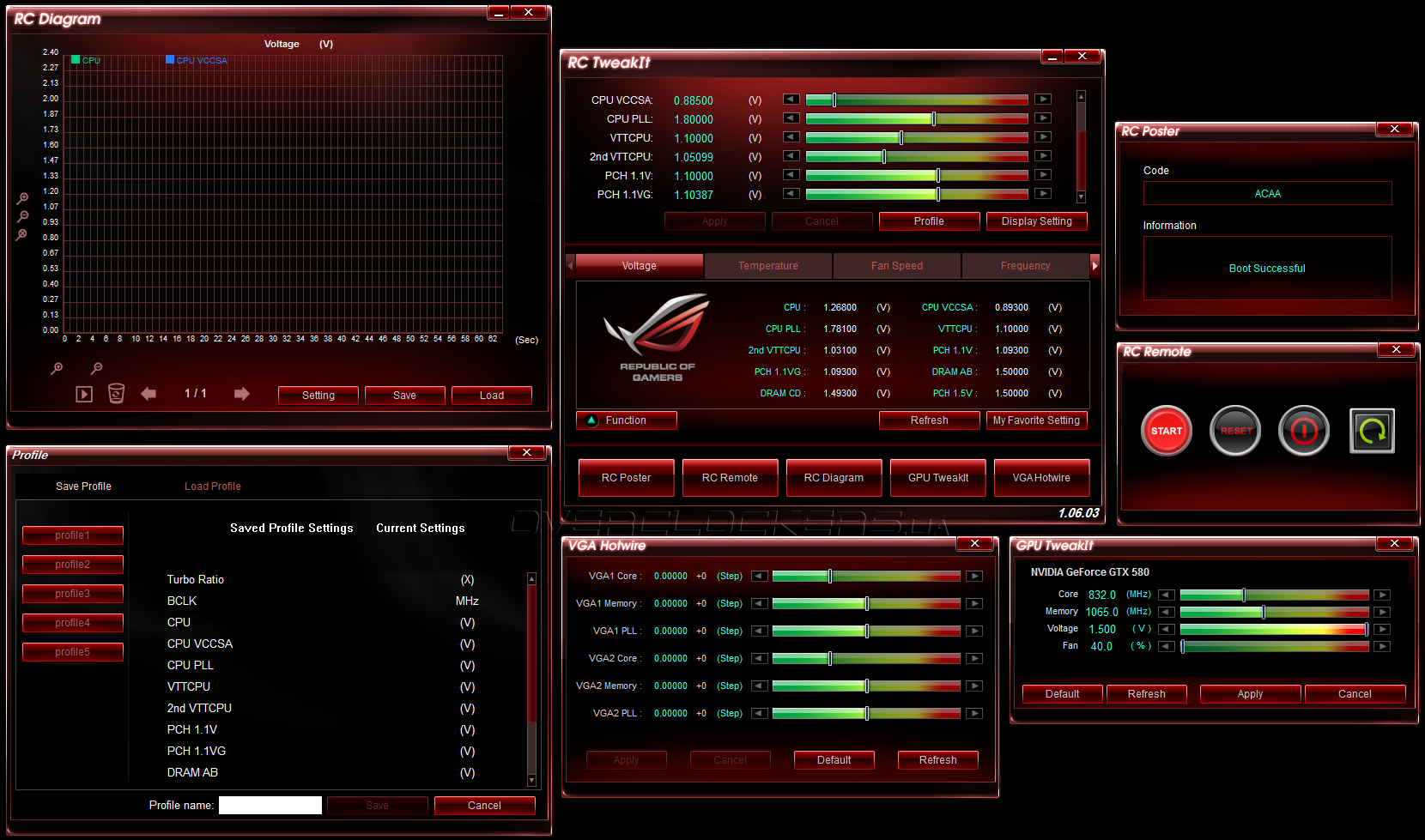This screenshot has height=840, width=1425.
Task: Zoom in on the RC Diagram time axis
Action: pyautogui.click(x=57, y=368)
